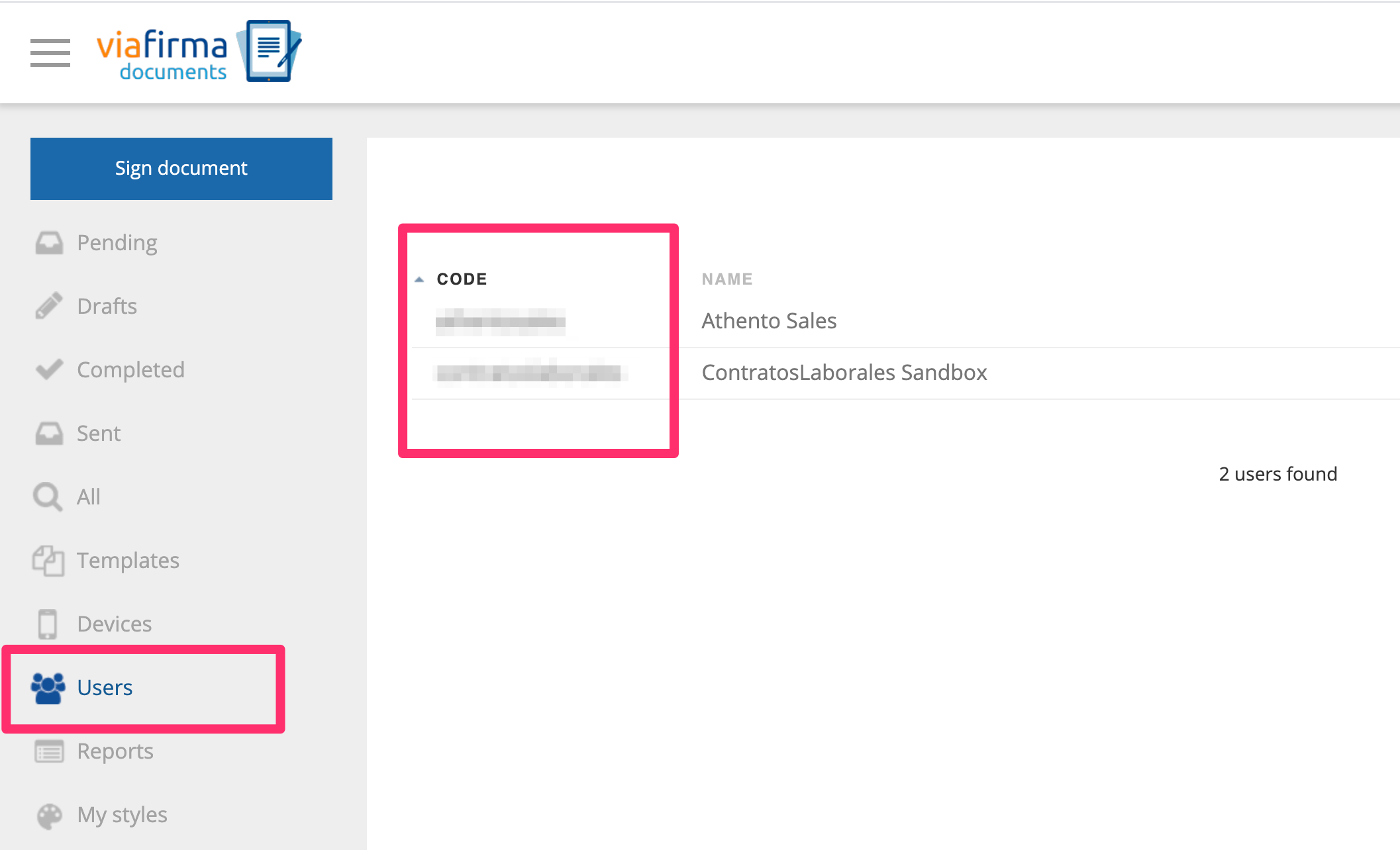This screenshot has height=850, width=1400.
Task: Open the Users section
Action: (x=103, y=686)
